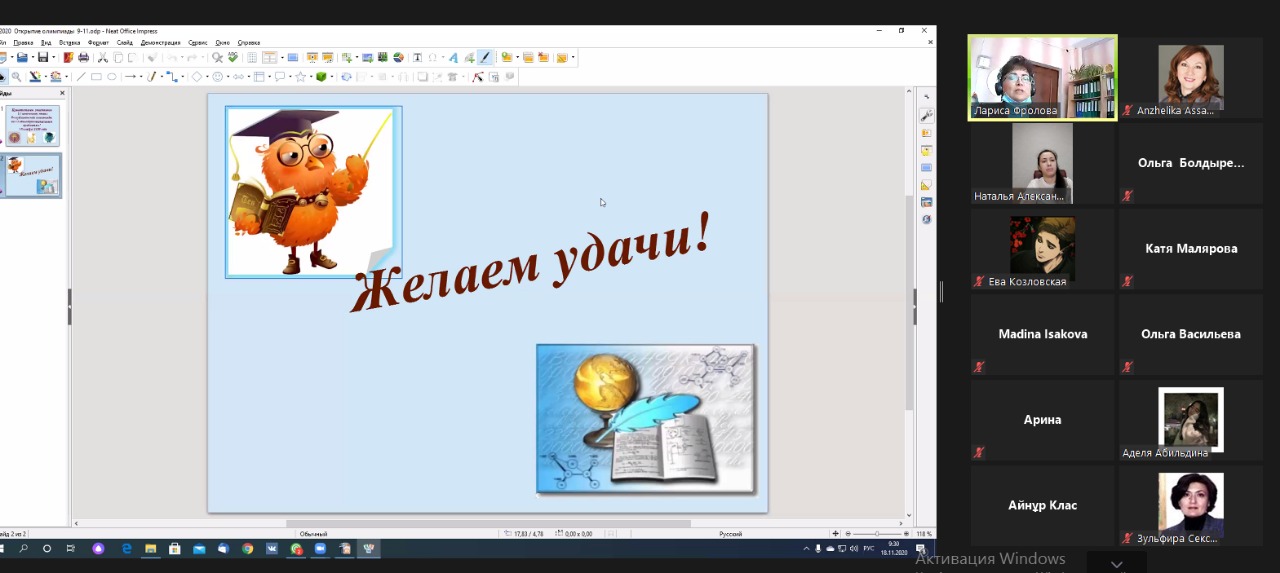Click the Print icon in toolbar
Viewport: 1280px width, 573px height.
(84, 58)
